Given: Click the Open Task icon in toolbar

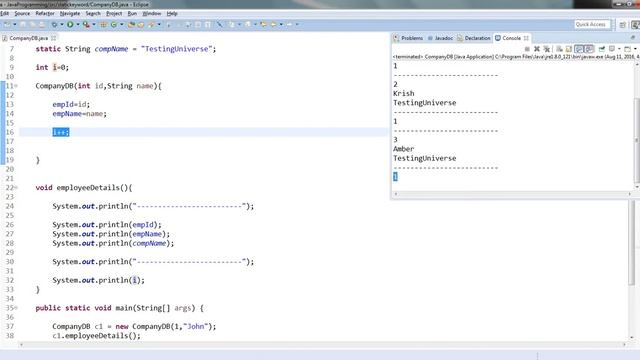Looking at the screenshot, I should click(x=140, y=24).
